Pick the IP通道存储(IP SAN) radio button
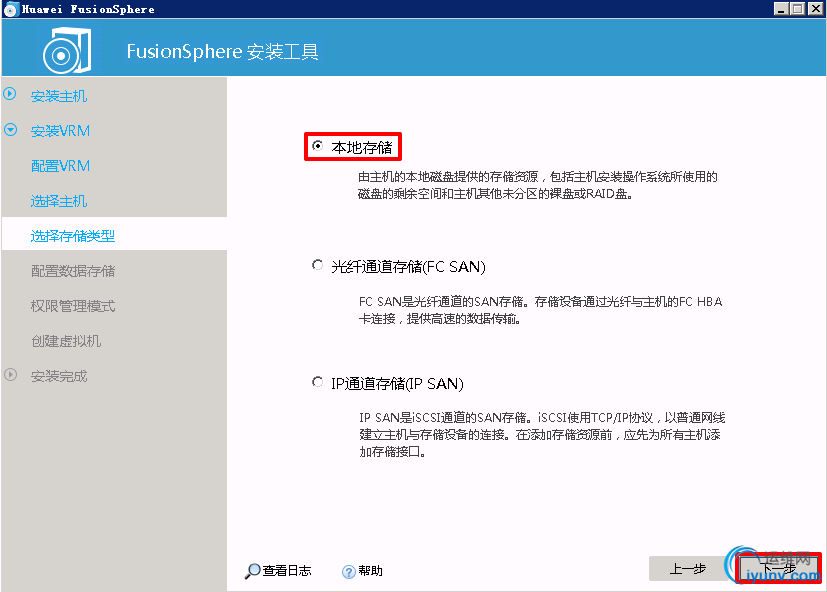This screenshot has height=592, width=827. click(x=318, y=381)
